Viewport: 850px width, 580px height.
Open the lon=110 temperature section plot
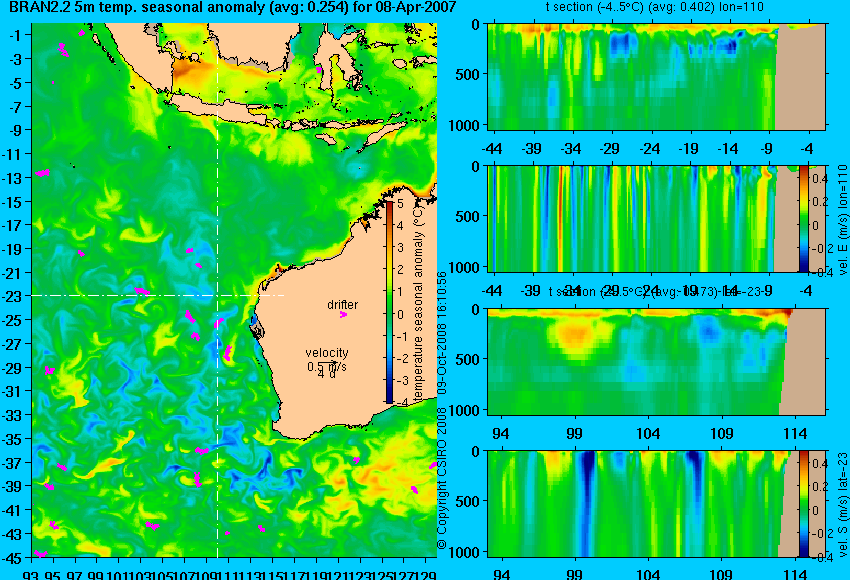656,76
